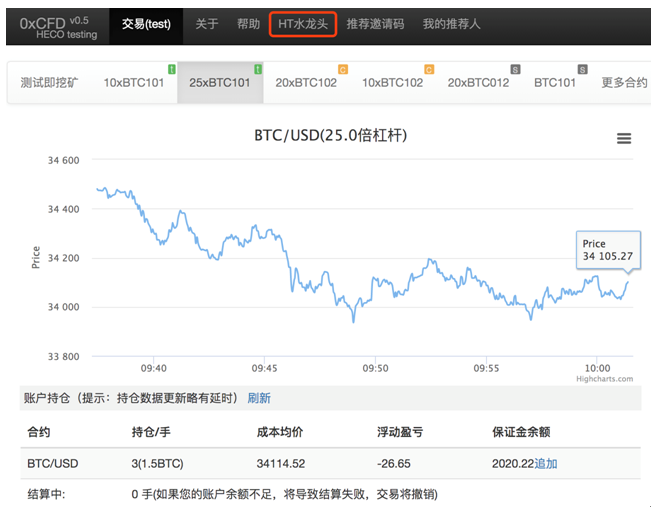Select the 25xBTC101 contract tab
The width and height of the screenshot is (651, 525).
(x=219, y=83)
